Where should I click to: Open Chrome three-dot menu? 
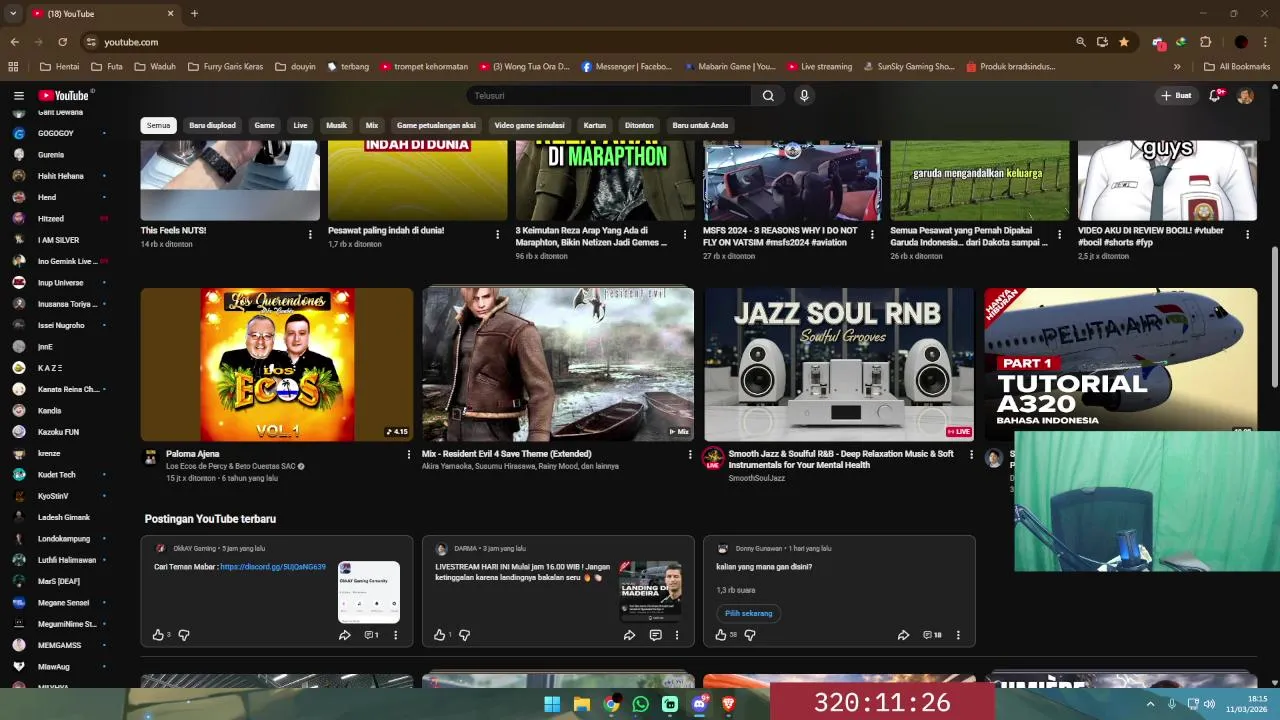tap(1266, 42)
